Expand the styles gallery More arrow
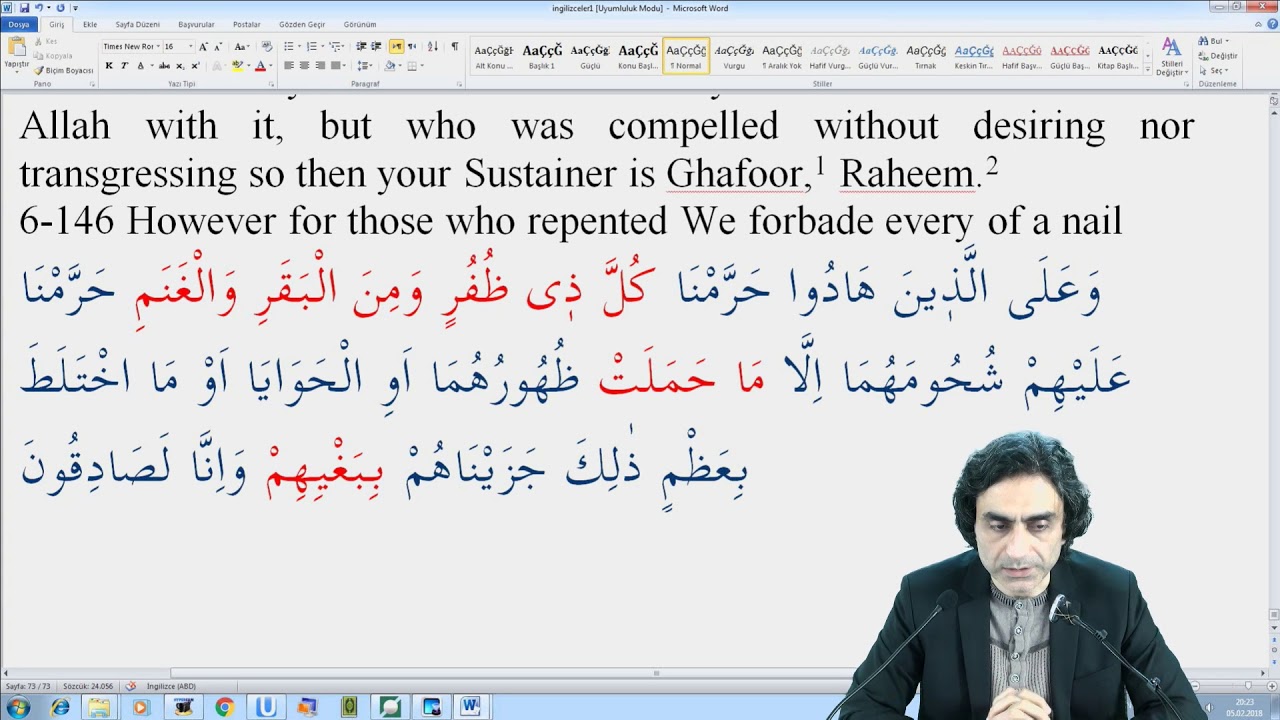Viewport: 1280px width, 720px height. pyautogui.click(x=1148, y=69)
